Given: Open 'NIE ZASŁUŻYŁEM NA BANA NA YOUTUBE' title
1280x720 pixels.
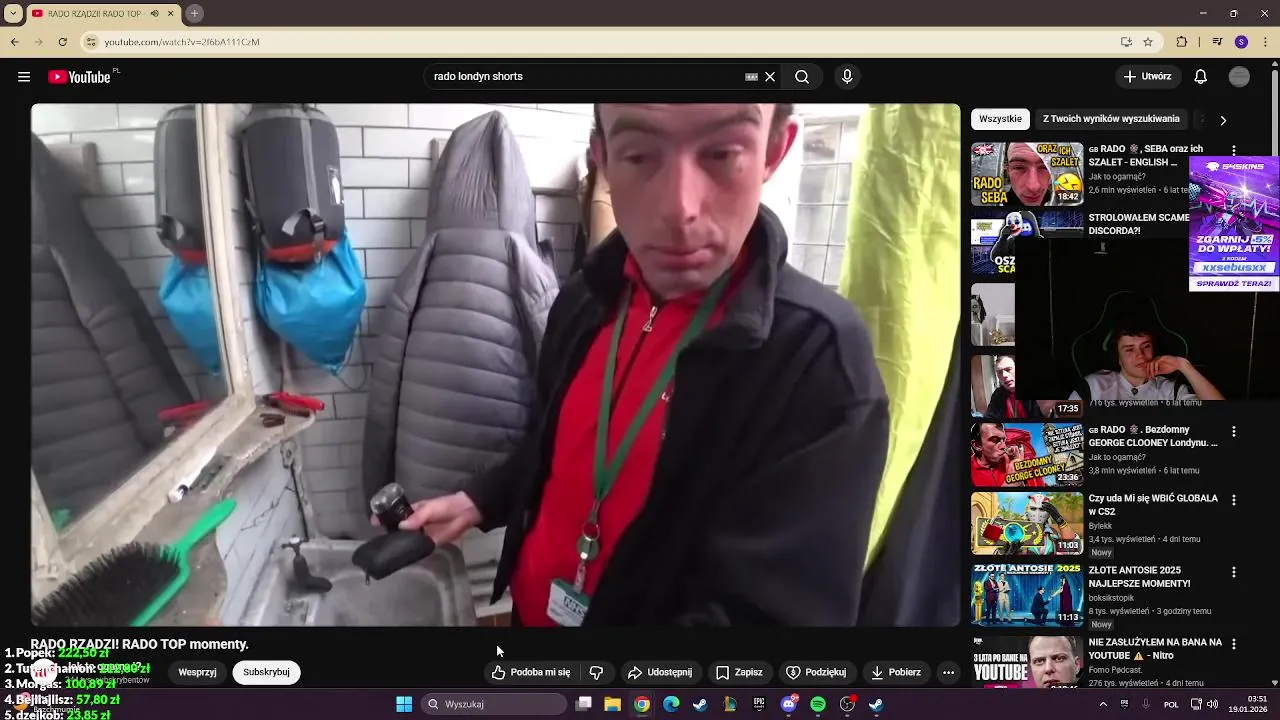Looking at the screenshot, I should pyautogui.click(x=1155, y=649).
